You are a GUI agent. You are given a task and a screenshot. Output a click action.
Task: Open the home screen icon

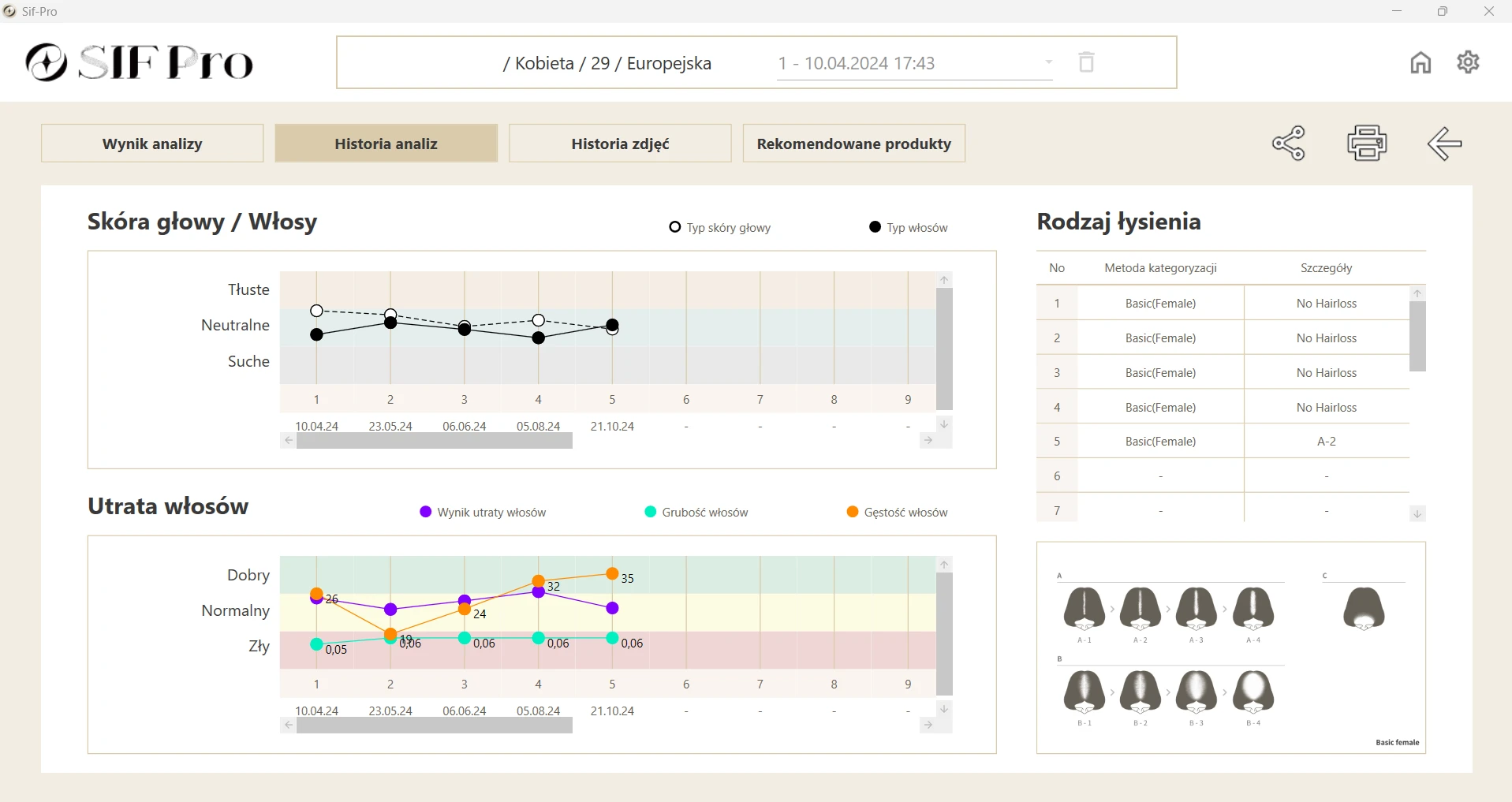(x=1421, y=62)
